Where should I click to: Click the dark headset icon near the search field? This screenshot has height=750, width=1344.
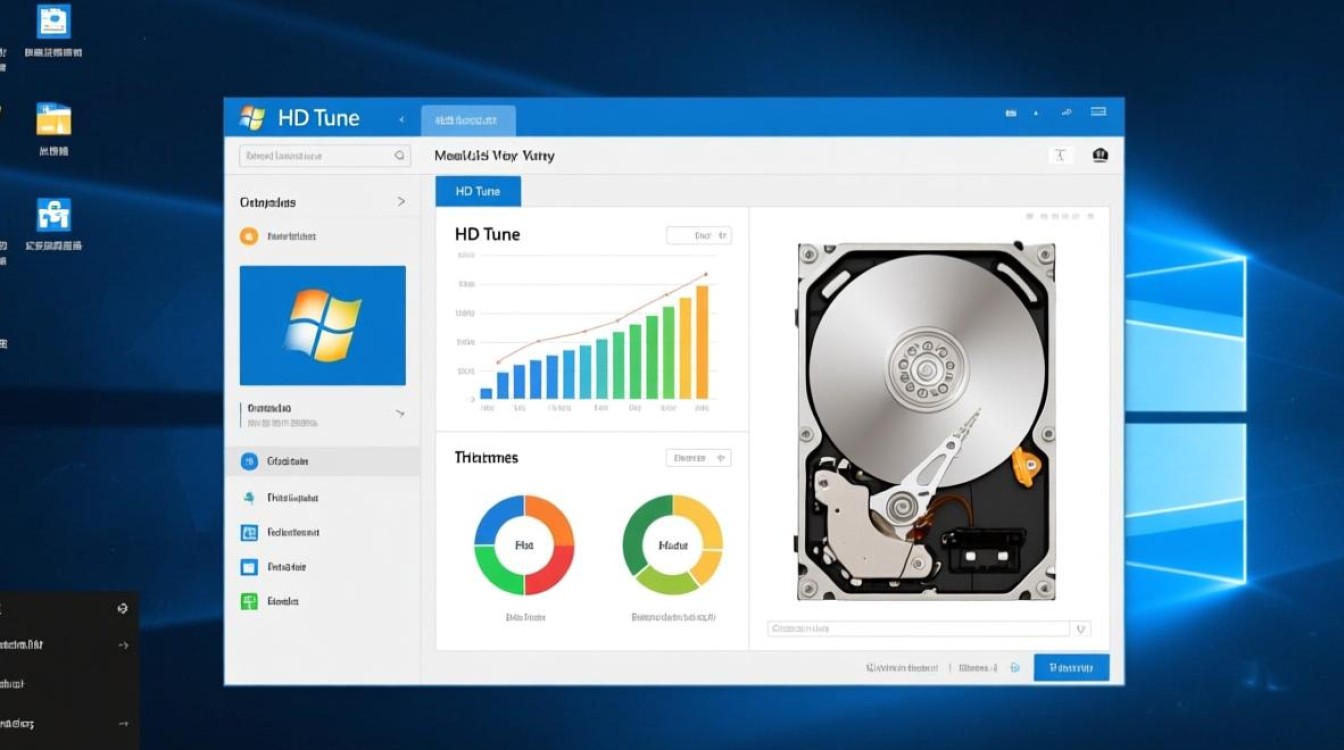click(1100, 155)
